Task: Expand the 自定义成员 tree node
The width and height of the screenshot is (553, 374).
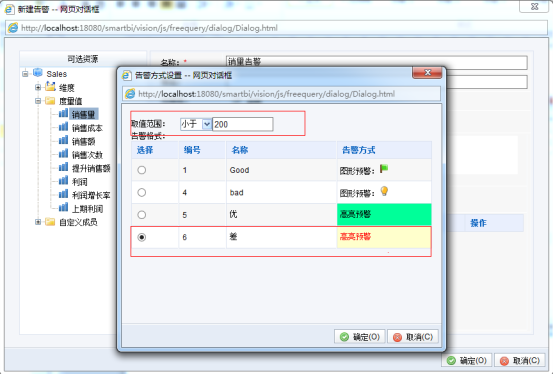Action: pos(38,222)
